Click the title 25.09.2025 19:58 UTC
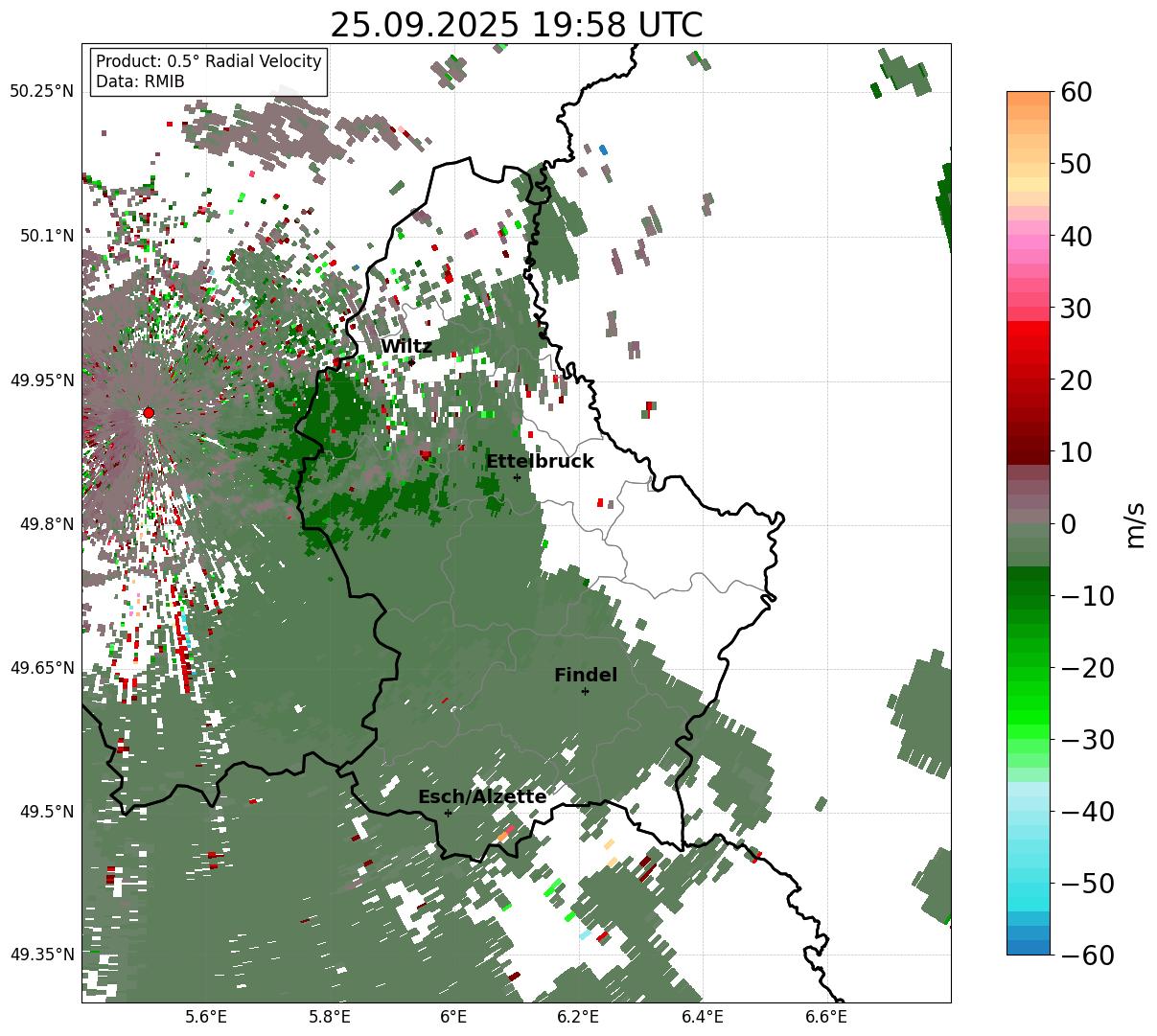Image resolution: width=1157 pixels, height=1036 pixels. click(516, 25)
